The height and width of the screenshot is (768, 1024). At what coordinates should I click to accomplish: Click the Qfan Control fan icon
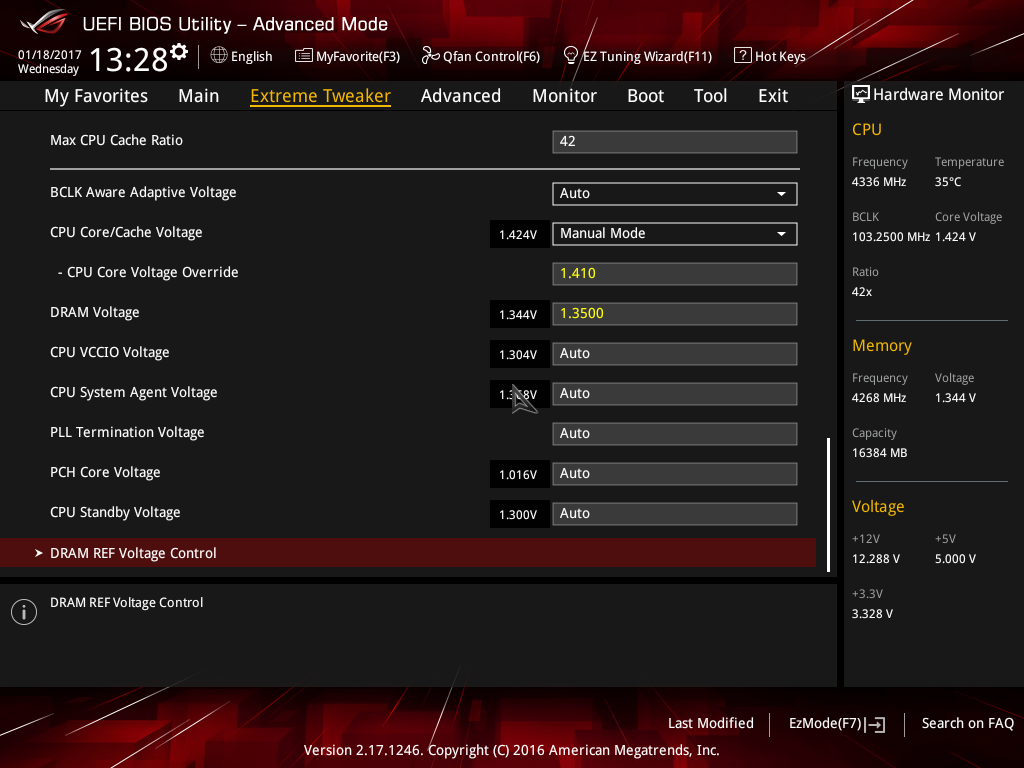(430, 56)
